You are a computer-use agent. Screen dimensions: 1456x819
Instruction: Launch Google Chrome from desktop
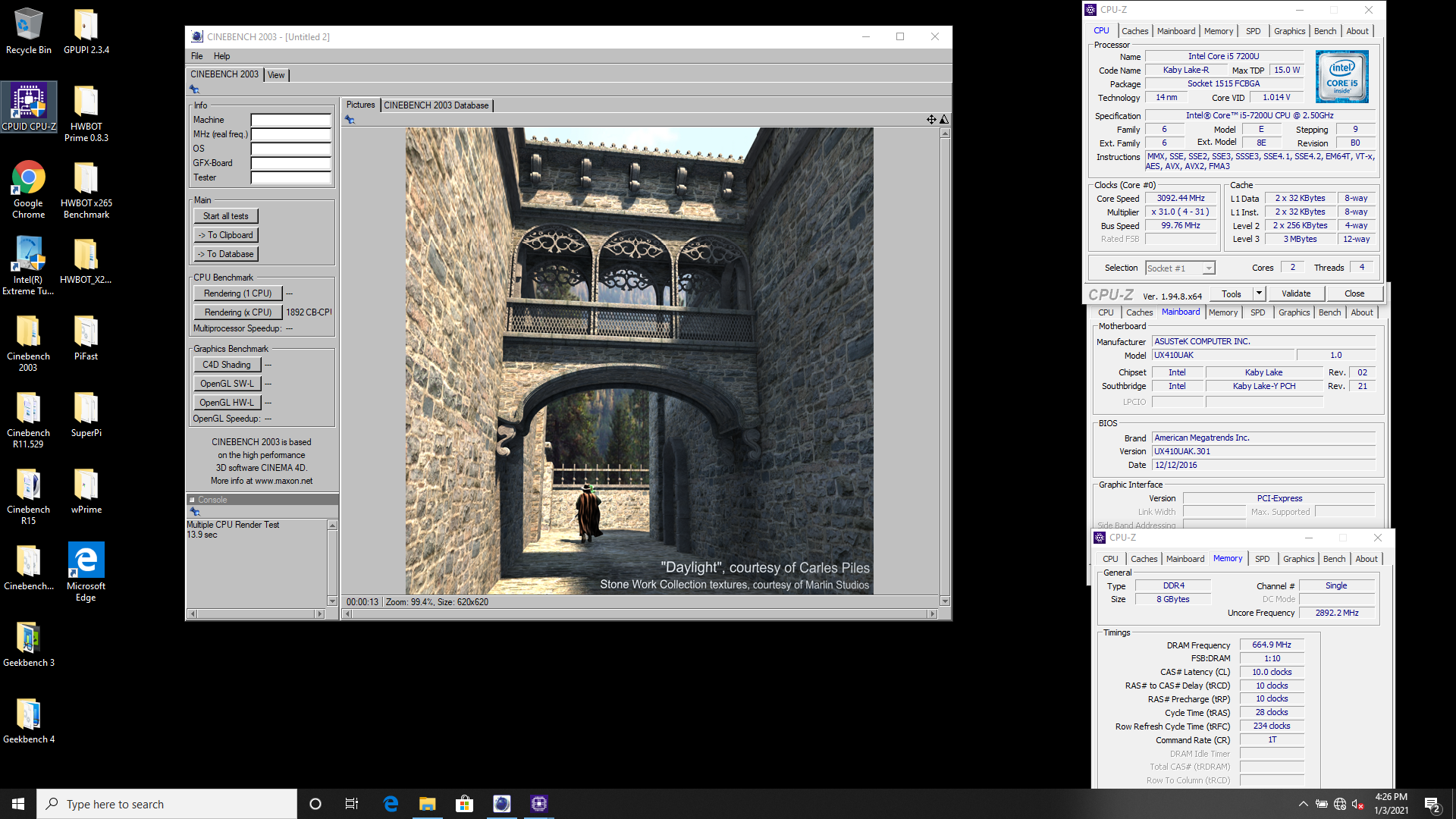[29, 190]
